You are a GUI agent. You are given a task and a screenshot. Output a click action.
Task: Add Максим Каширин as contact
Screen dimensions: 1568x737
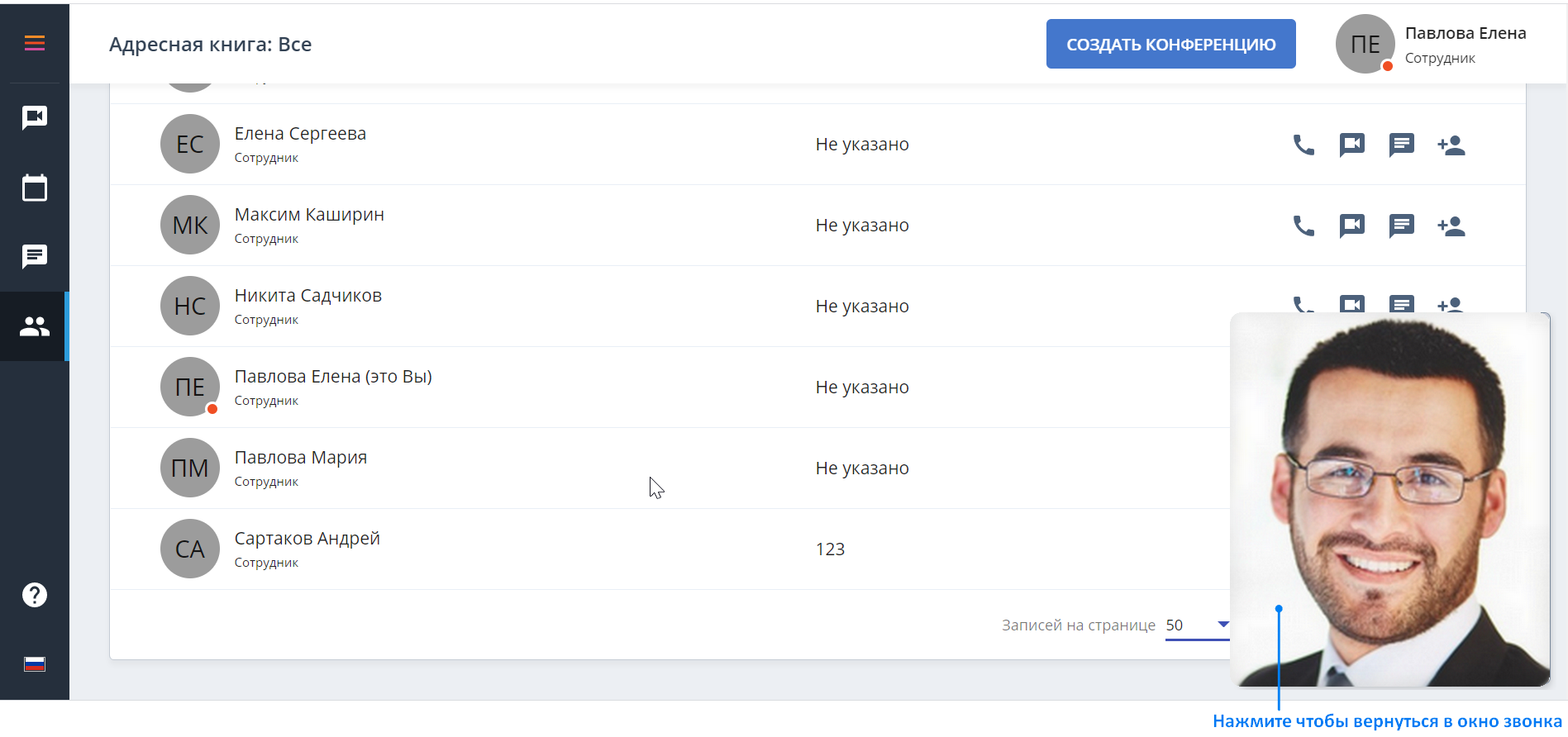tap(1451, 226)
